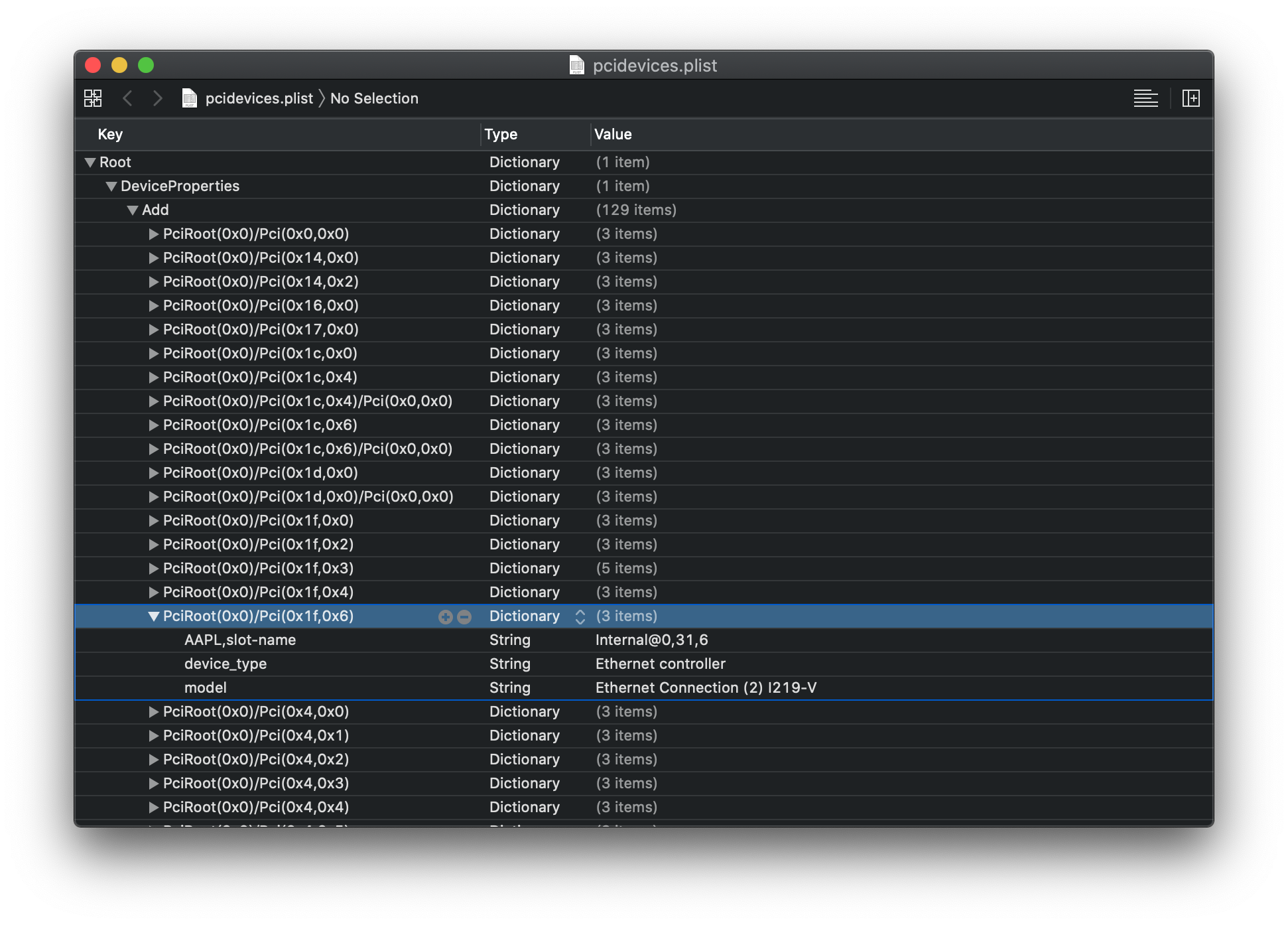
Task: Click the plist document icon in the breadcrumb
Action: [190, 98]
